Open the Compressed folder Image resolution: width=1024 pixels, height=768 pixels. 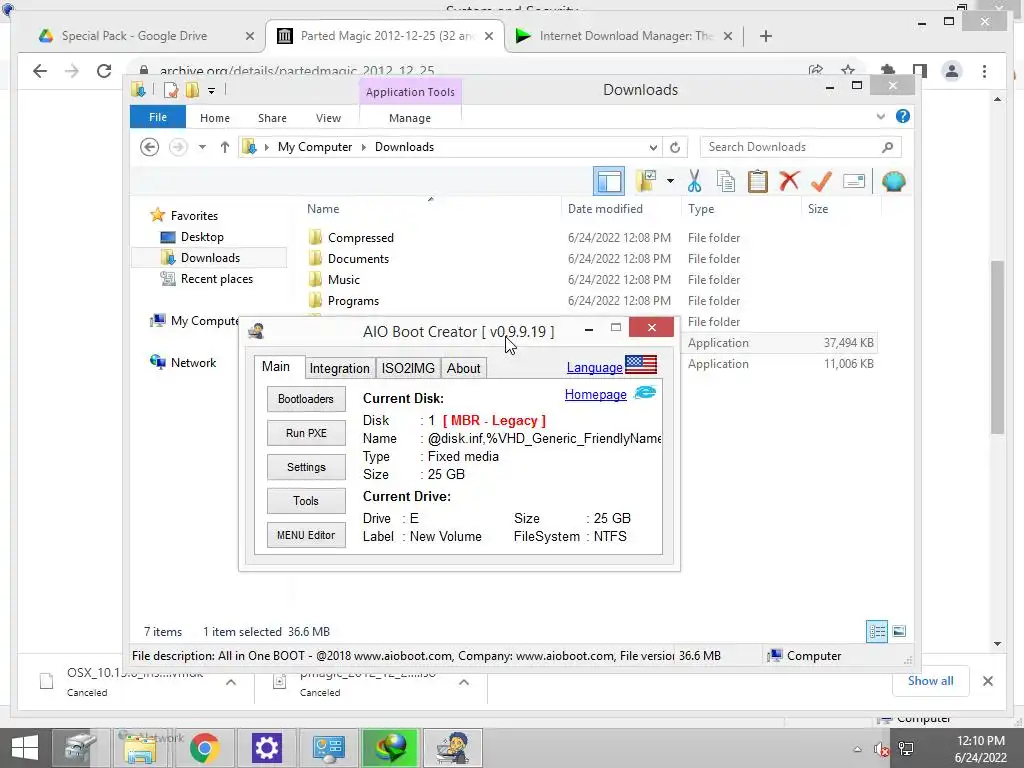(x=360, y=238)
